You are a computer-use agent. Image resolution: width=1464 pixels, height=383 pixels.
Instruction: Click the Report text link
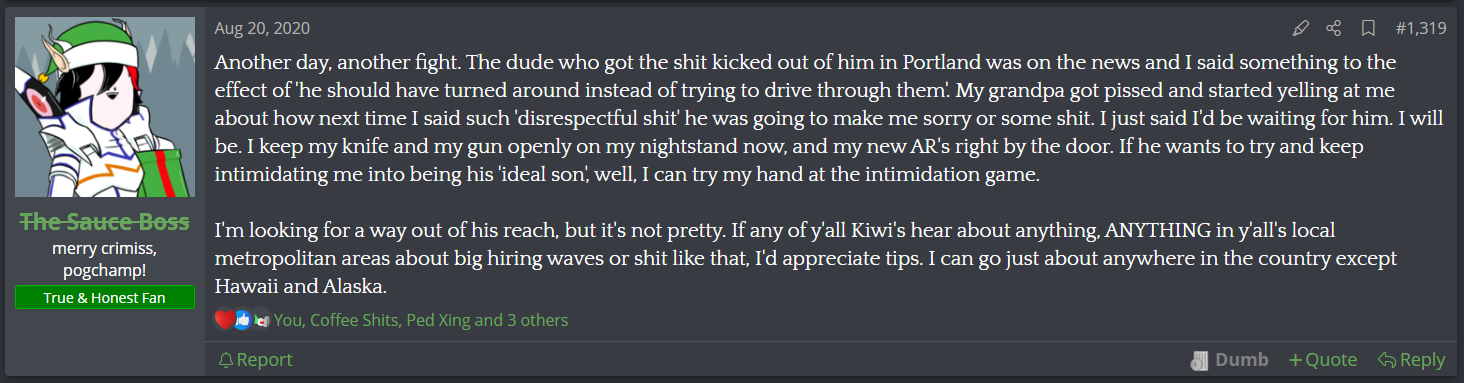pos(265,360)
